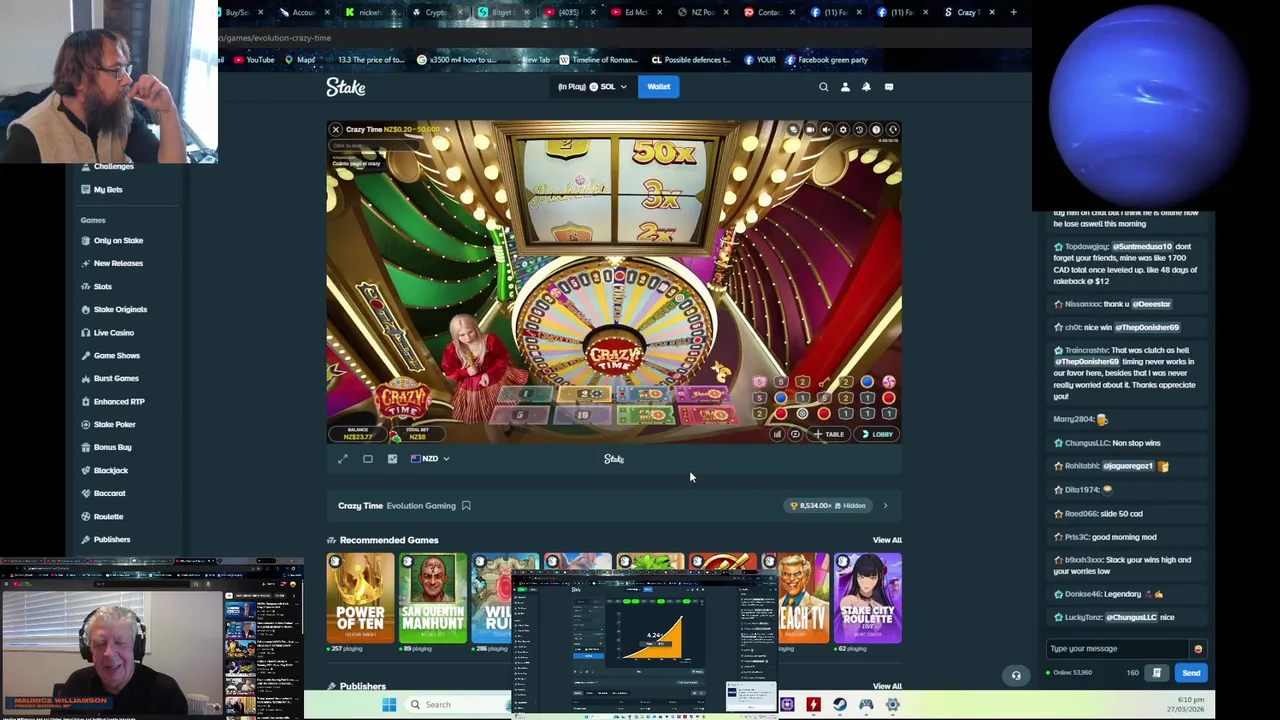Select New Releases in sidebar

[x=118, y=264]
